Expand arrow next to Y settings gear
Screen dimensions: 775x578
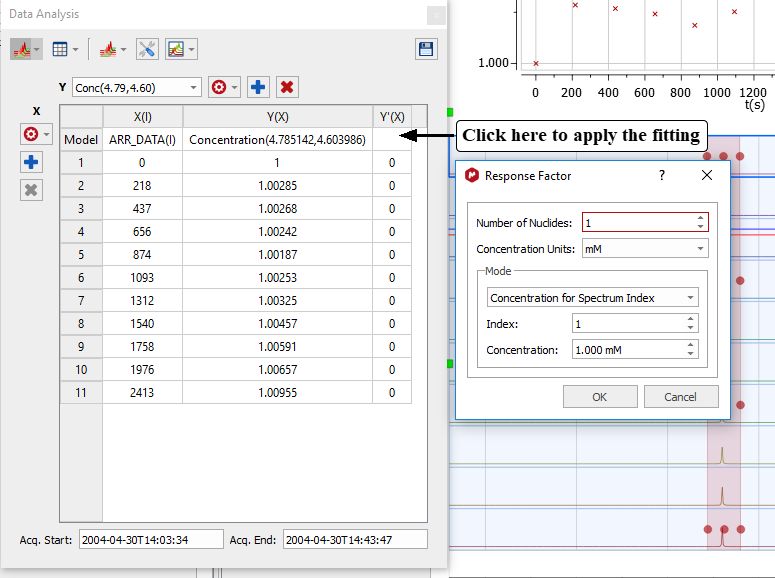[x=234, y=88]
